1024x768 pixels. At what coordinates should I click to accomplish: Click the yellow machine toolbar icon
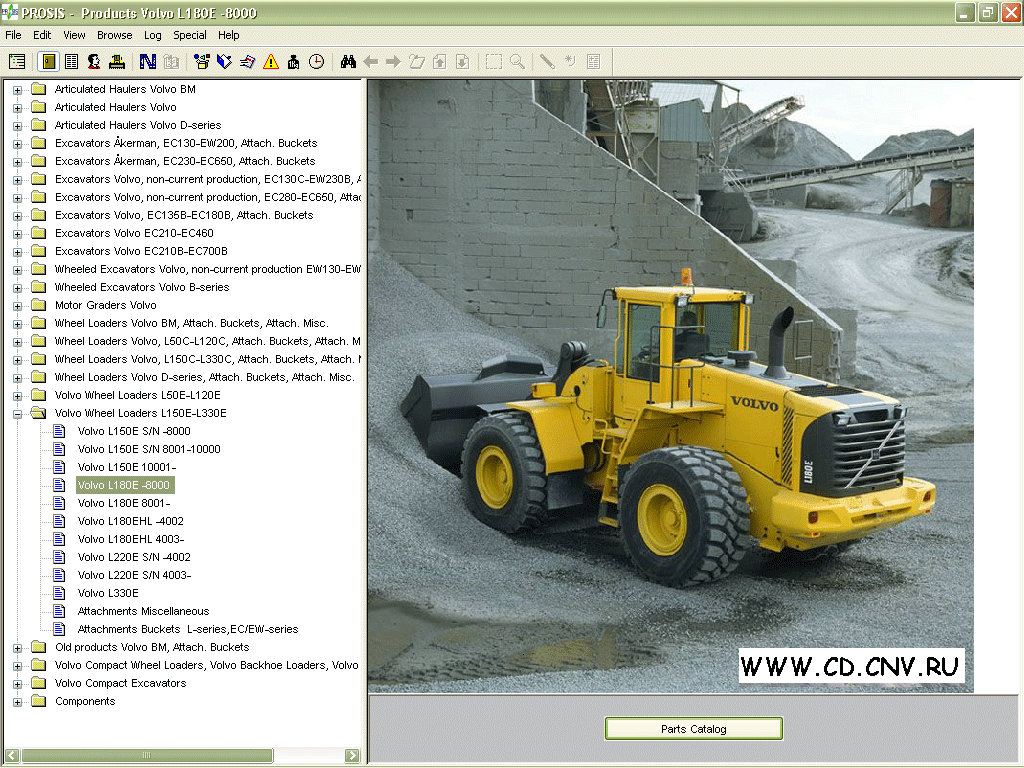[117, 62]
